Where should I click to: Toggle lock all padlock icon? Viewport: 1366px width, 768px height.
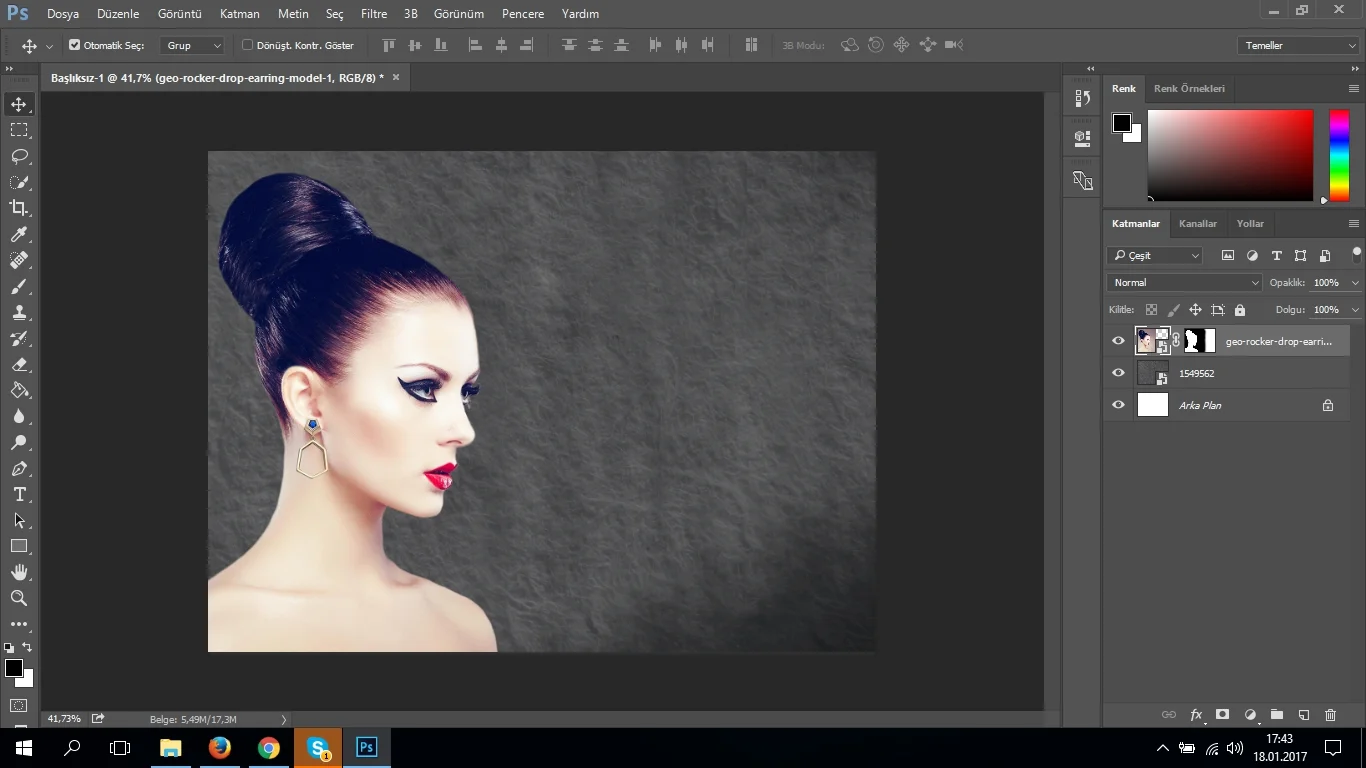pyautogui.click(x=1240, y=310)
